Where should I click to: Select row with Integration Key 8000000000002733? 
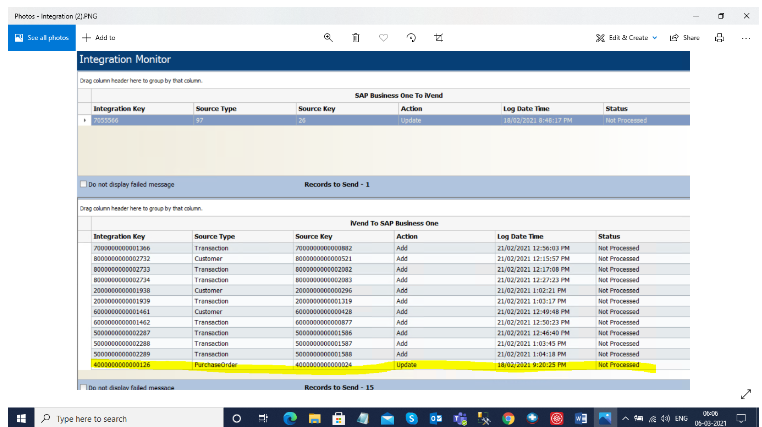pyautogui.click(x=391, y=270)
